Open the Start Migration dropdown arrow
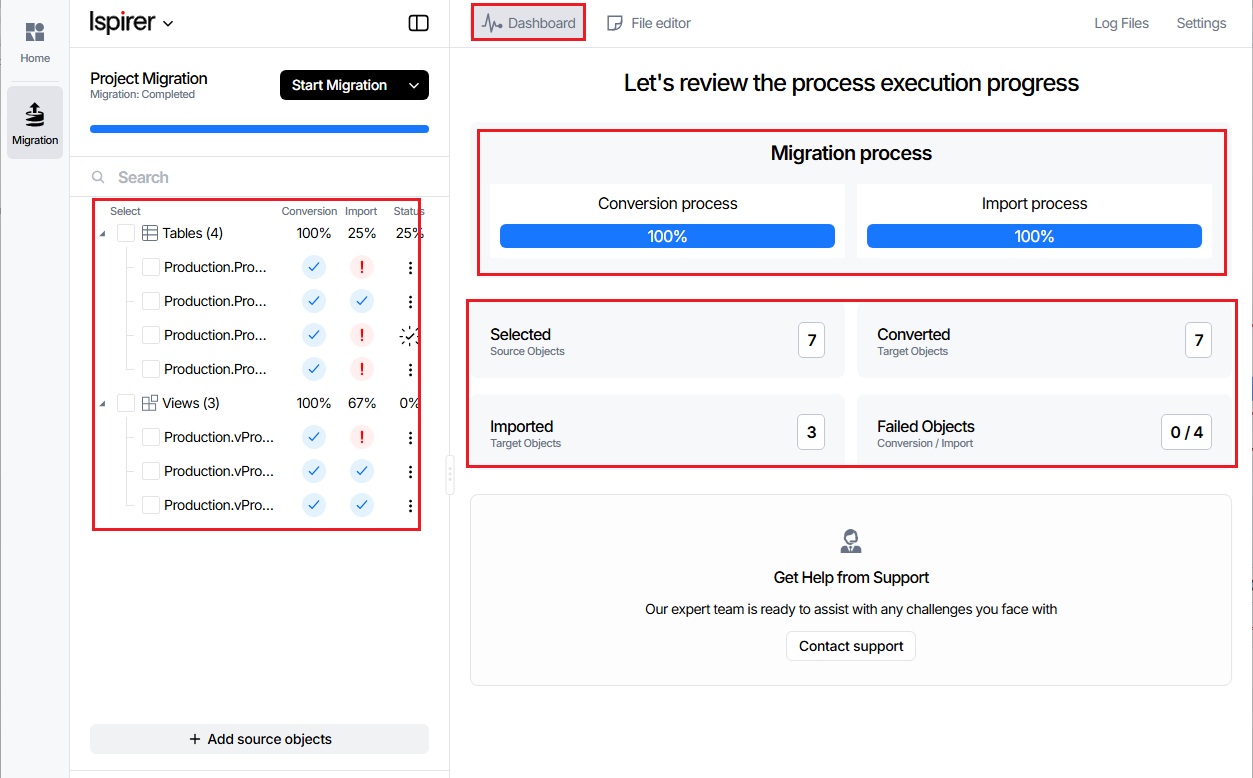Image resolution: width=1253 pixels, height=778 pixels. coord(414,86)
